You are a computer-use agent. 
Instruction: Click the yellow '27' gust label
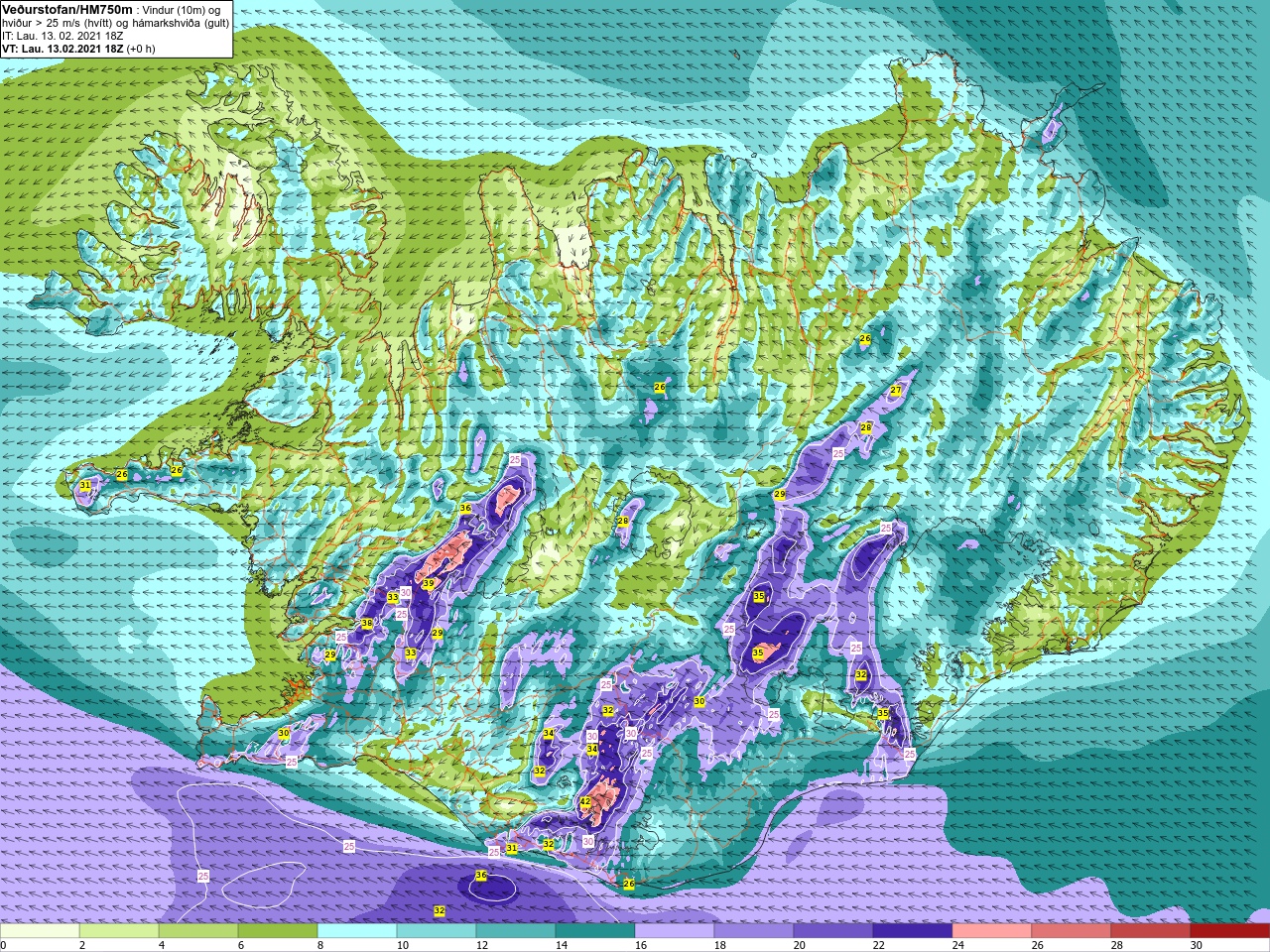click(896, 391)
